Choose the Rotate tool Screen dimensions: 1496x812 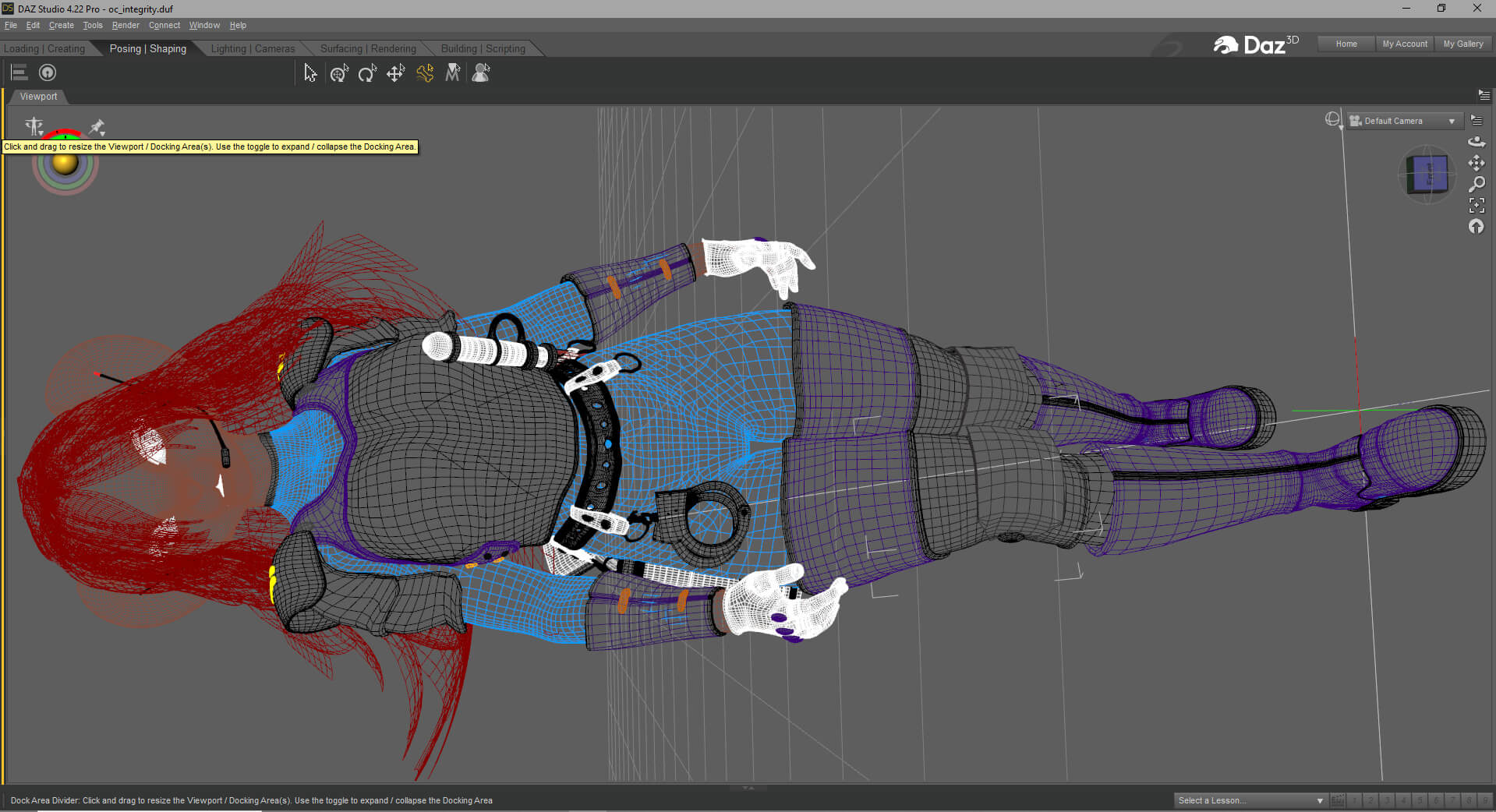(x=366, y=73)
